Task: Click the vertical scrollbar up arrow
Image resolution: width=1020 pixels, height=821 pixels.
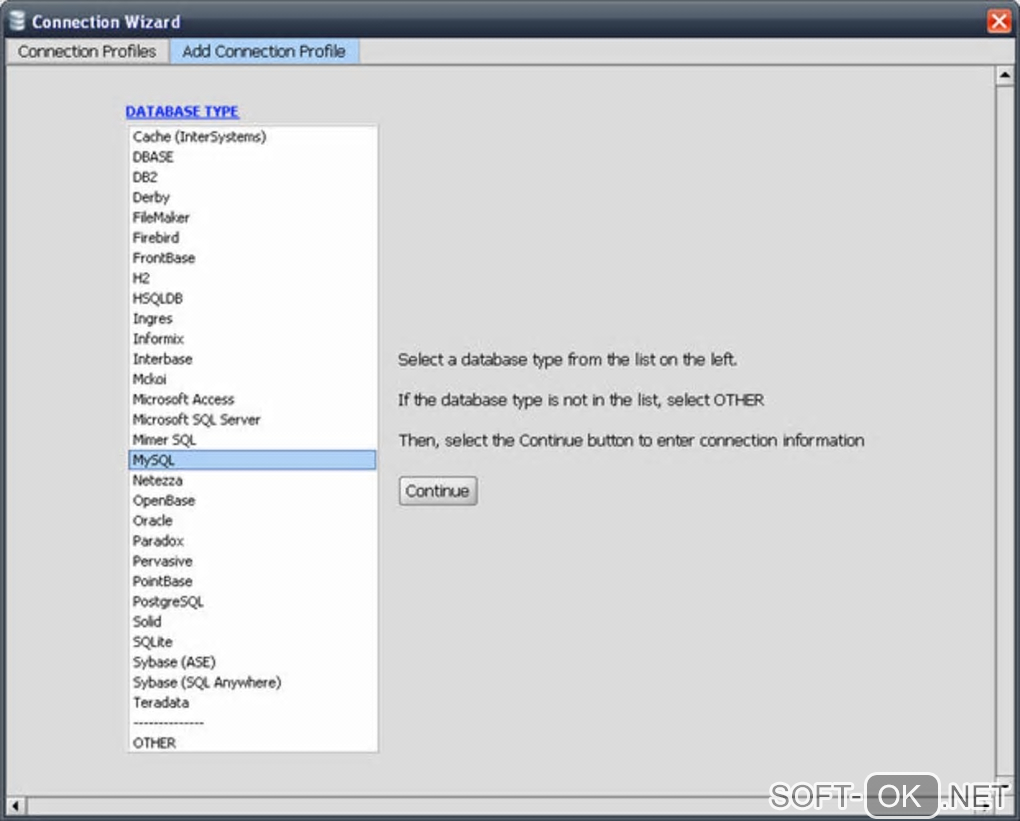Action: pos(1004,75)
